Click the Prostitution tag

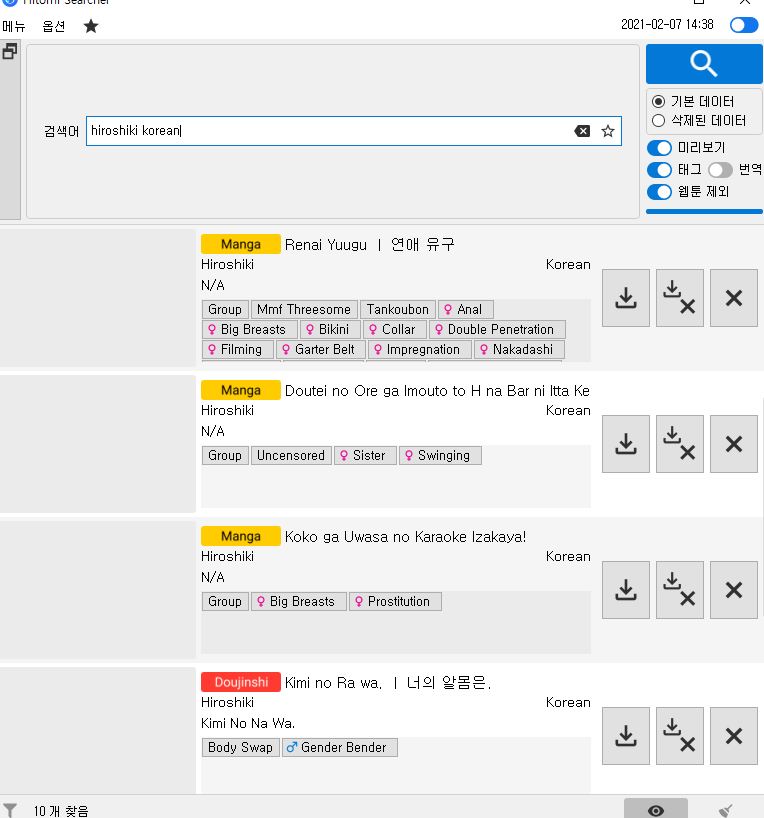point(395,602)
